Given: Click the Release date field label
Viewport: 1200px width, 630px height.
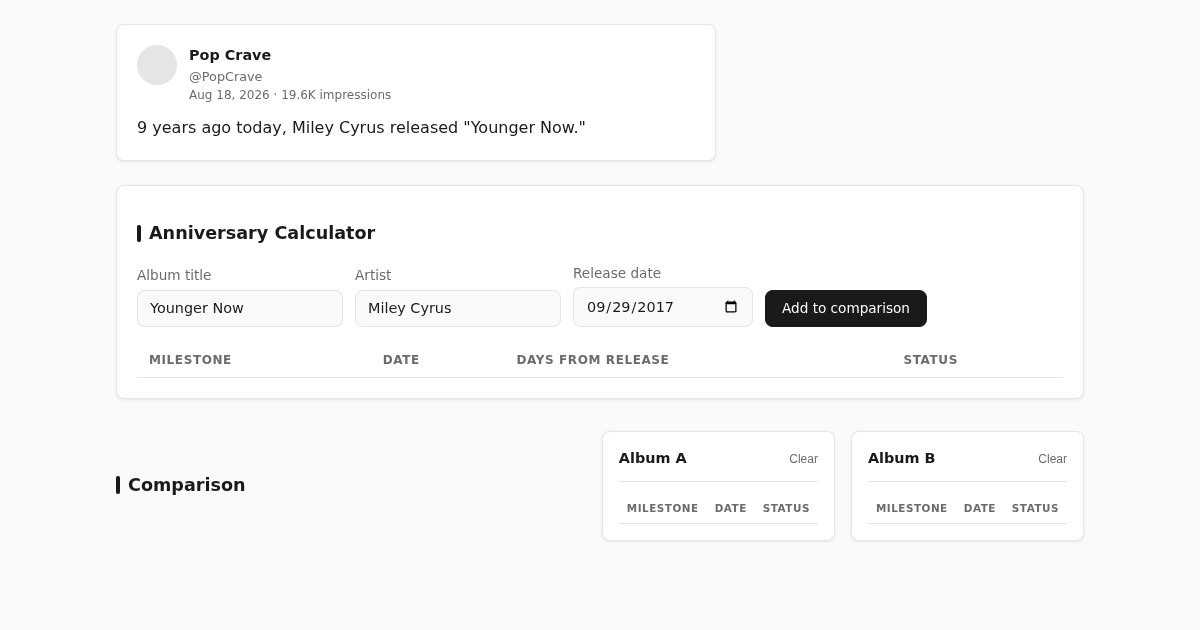Looking at the screenshot, I should pyautogui.click(x=617, y=273).
